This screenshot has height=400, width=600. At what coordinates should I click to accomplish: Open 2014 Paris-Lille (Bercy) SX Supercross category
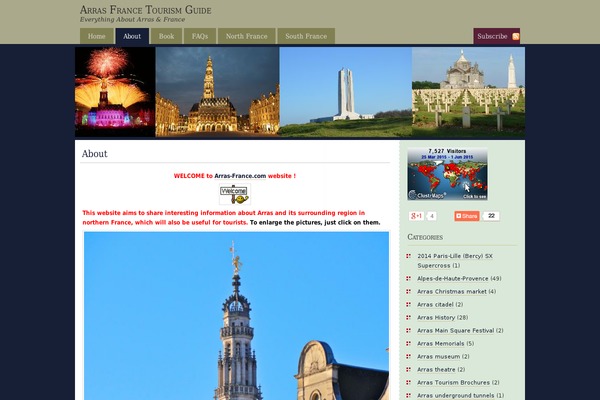tap(455, 261)
